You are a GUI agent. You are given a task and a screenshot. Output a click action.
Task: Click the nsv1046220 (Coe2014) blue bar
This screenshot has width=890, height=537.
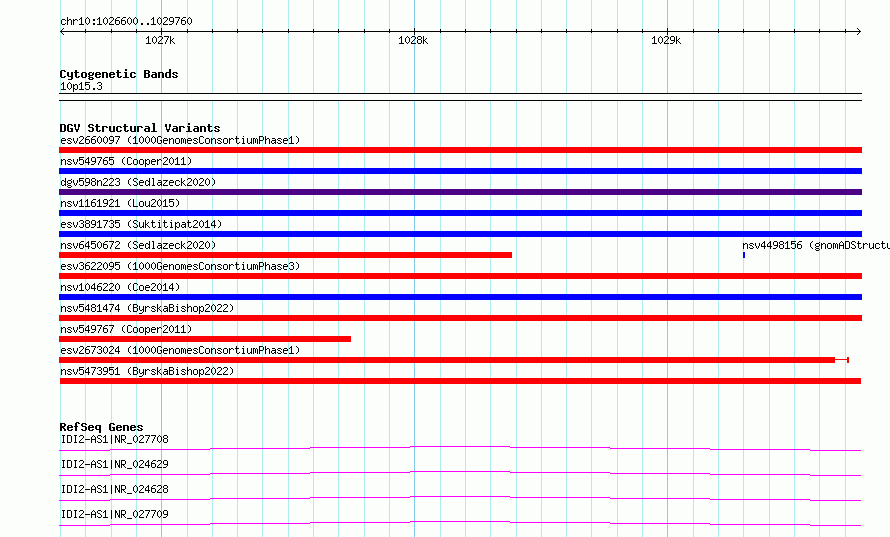click(460, 297)
